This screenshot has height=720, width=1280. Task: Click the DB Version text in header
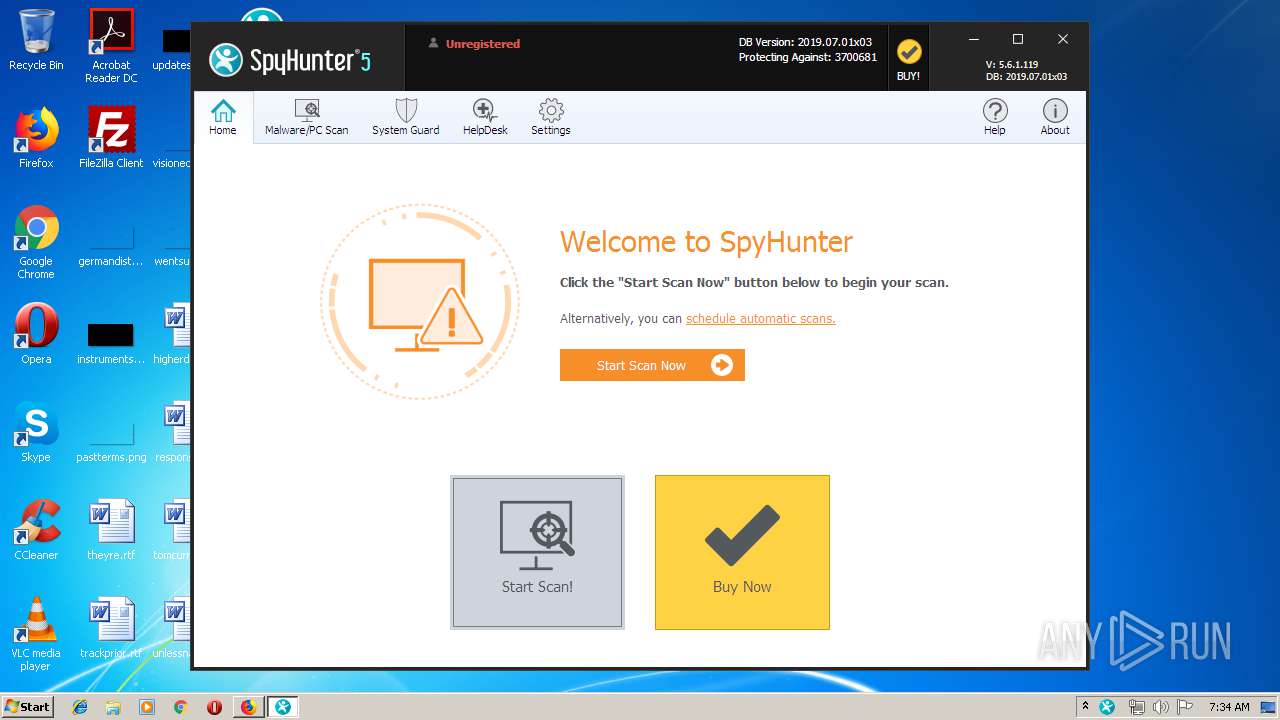coord(805,42)
